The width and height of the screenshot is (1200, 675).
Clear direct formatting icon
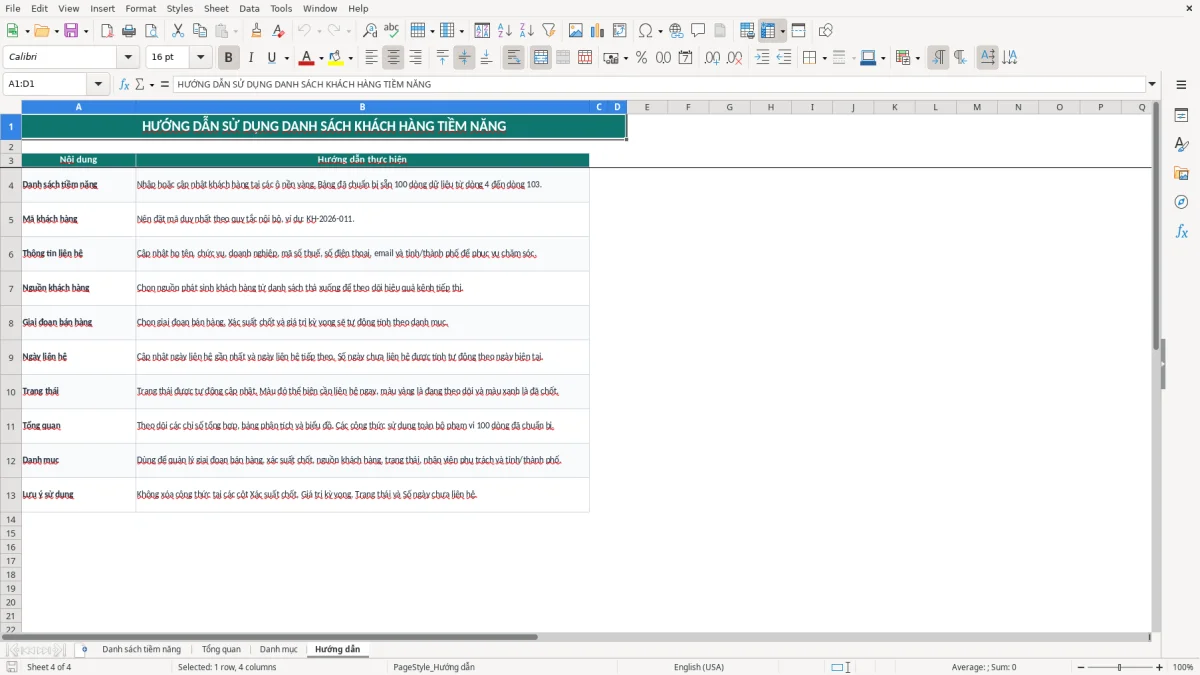tap(278, 31)
